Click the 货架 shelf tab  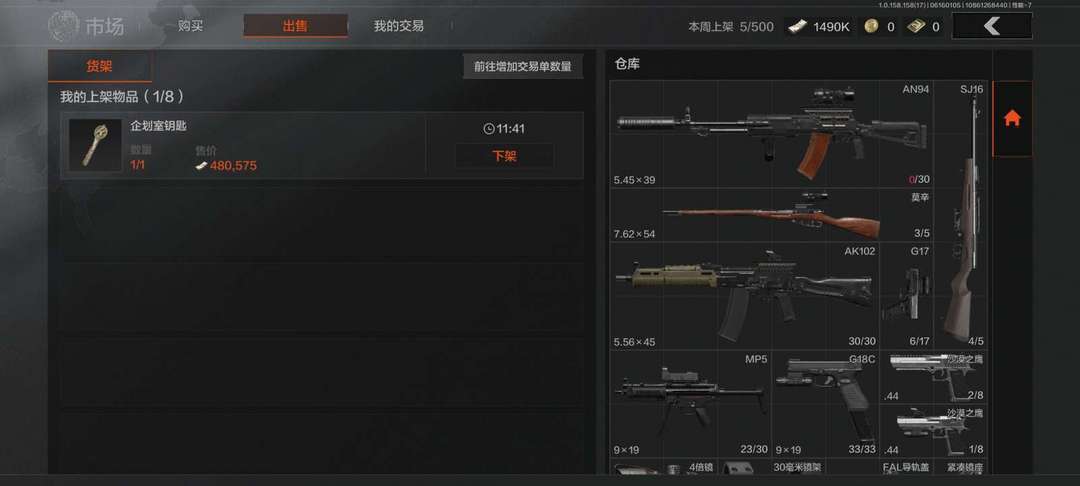pos(99,67)
